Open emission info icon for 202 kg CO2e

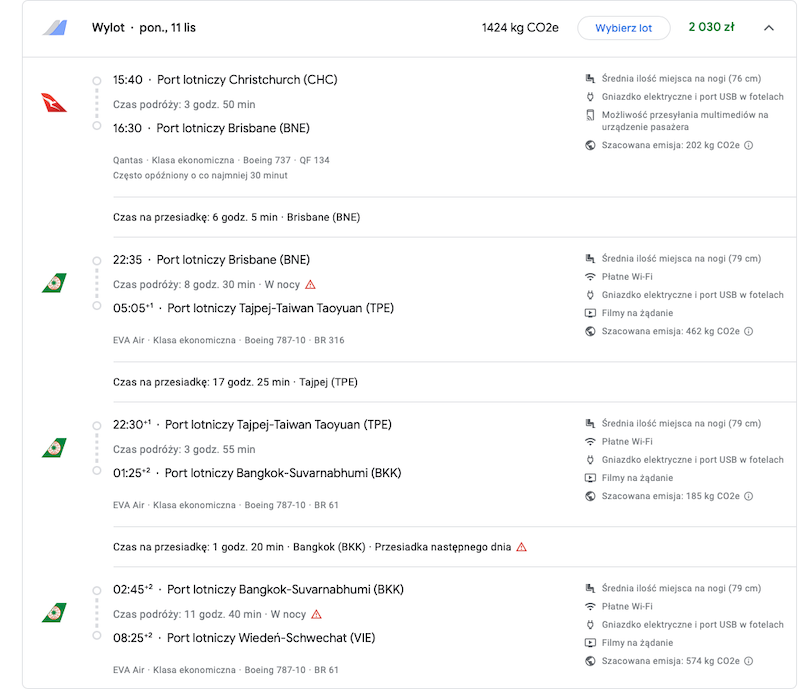tap(748, 145)
